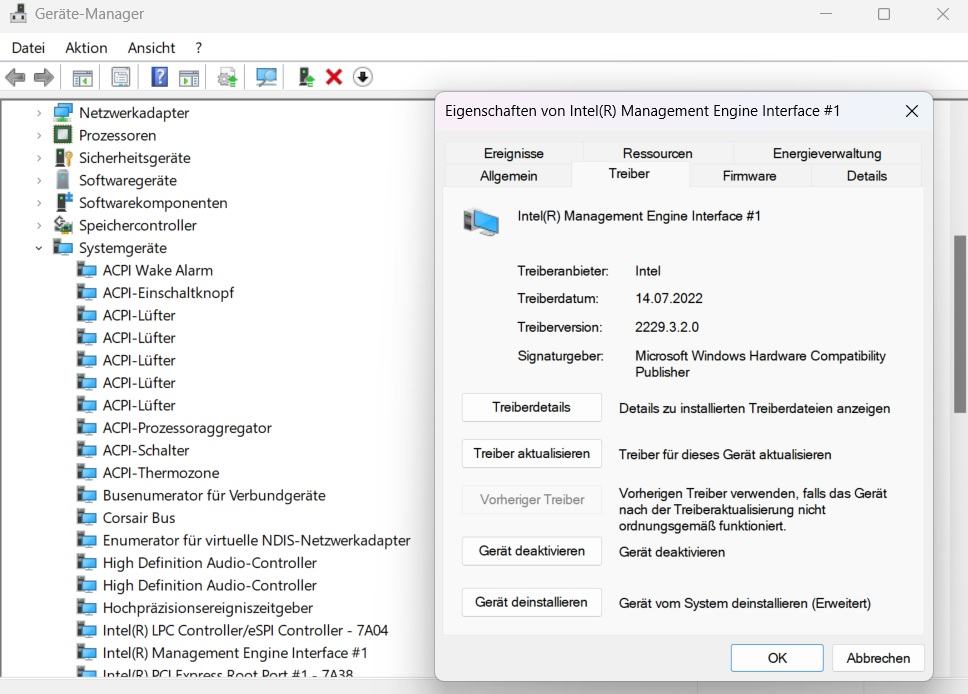Open the ? help menu
This screenshot has height=694, width=968.
coord(198,48)
